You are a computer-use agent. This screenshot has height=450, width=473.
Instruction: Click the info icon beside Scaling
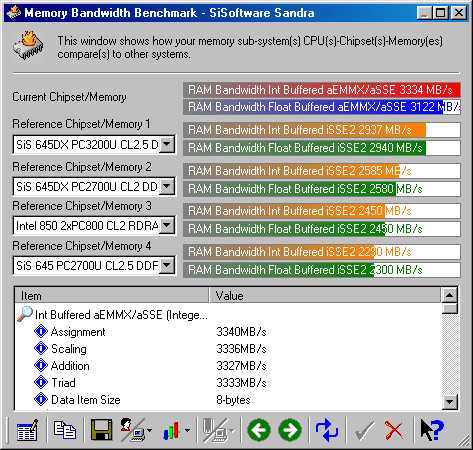(41, 348)
